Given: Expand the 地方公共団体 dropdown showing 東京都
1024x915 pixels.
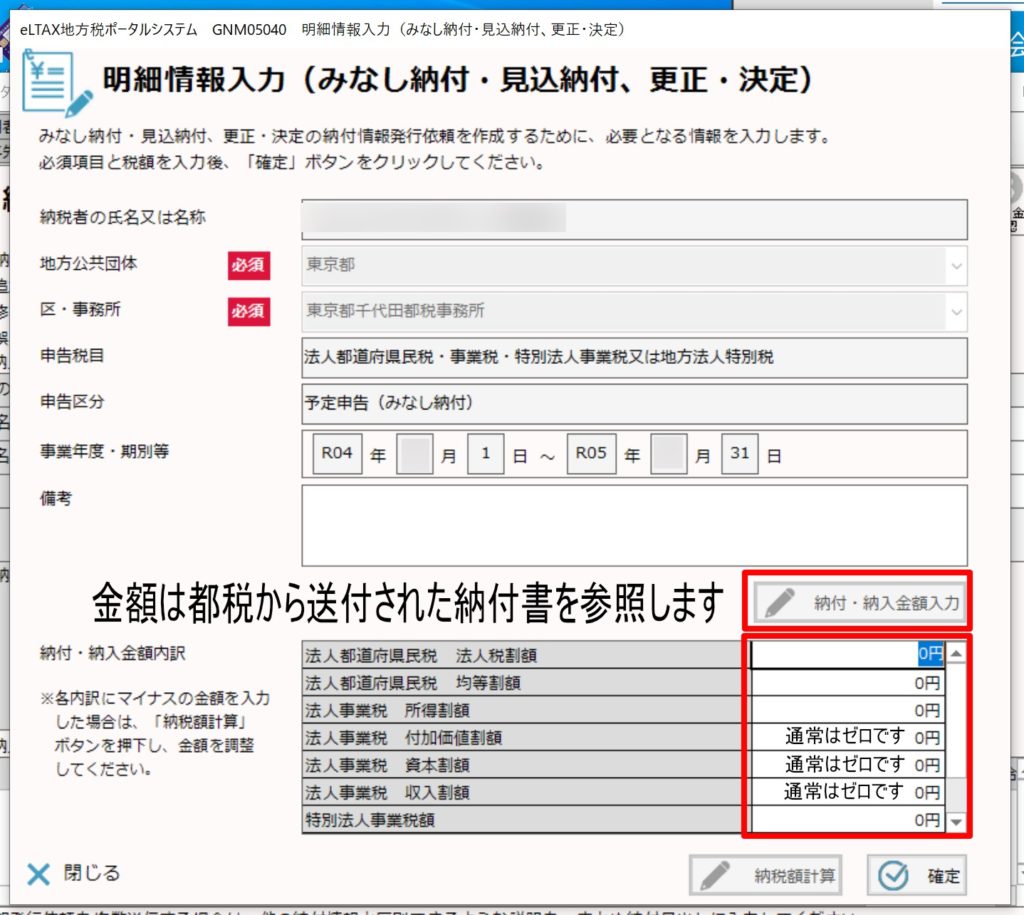Looking at the screenshot, I should pyautogui.click(x=957, y=266).
